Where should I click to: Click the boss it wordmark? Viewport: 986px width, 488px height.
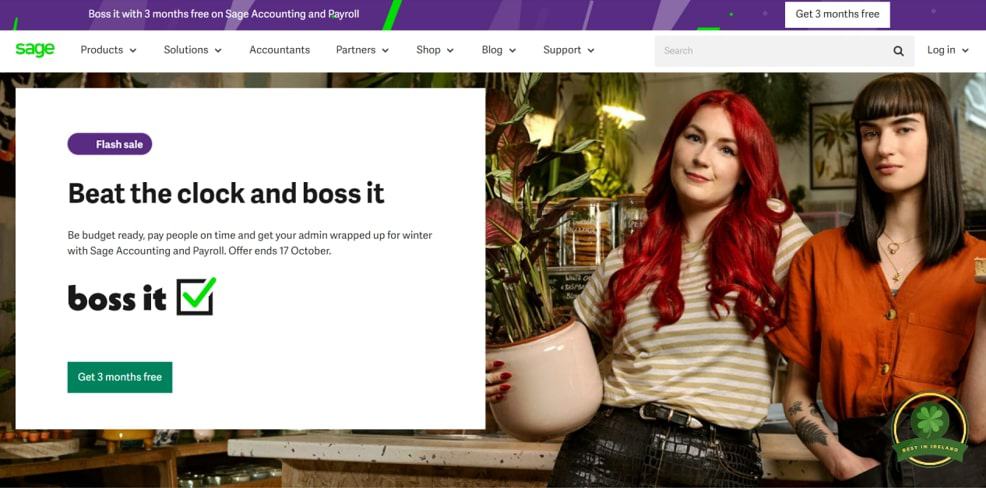click(117, 297)
